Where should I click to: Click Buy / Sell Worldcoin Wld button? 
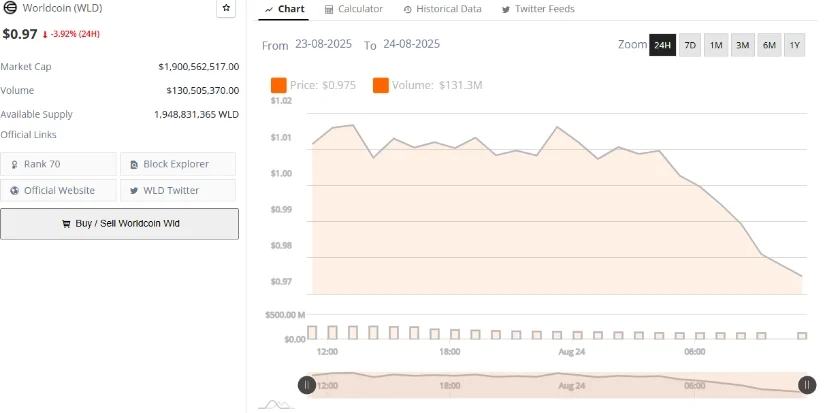(x=119, y=224)
